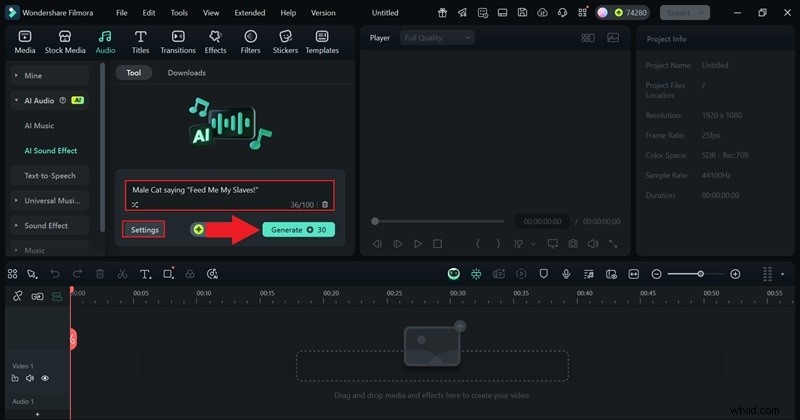Delete prompt text with the trash icon
Screen dimensions: 800x420
tap(324, 204)
